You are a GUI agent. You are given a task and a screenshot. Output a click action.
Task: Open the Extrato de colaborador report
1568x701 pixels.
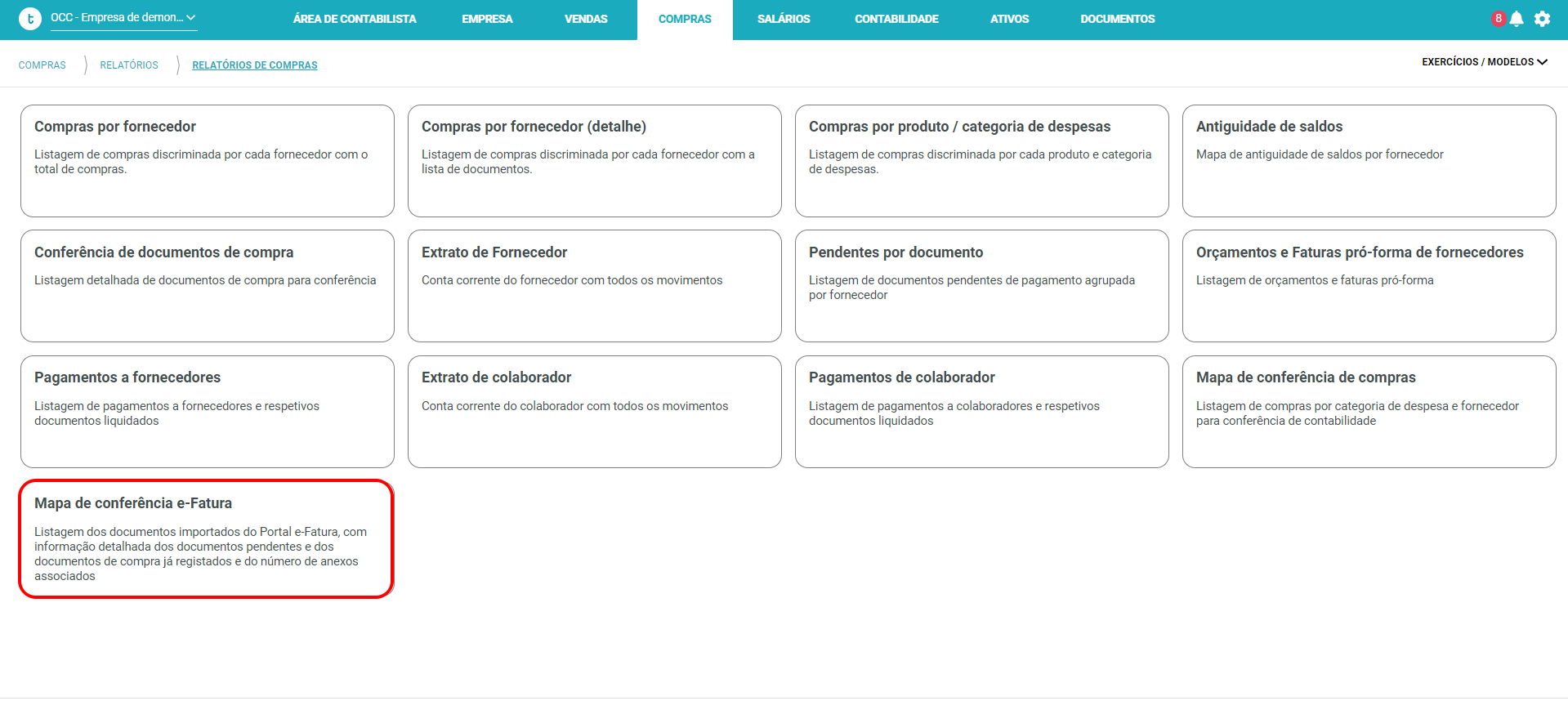pyautogui.click(x=595, y=412)
